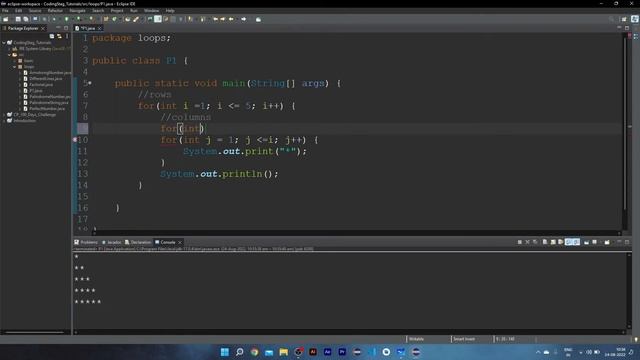Click the New file toolbar icon
The height and width of the screenshot is (360, 640).
6,19
